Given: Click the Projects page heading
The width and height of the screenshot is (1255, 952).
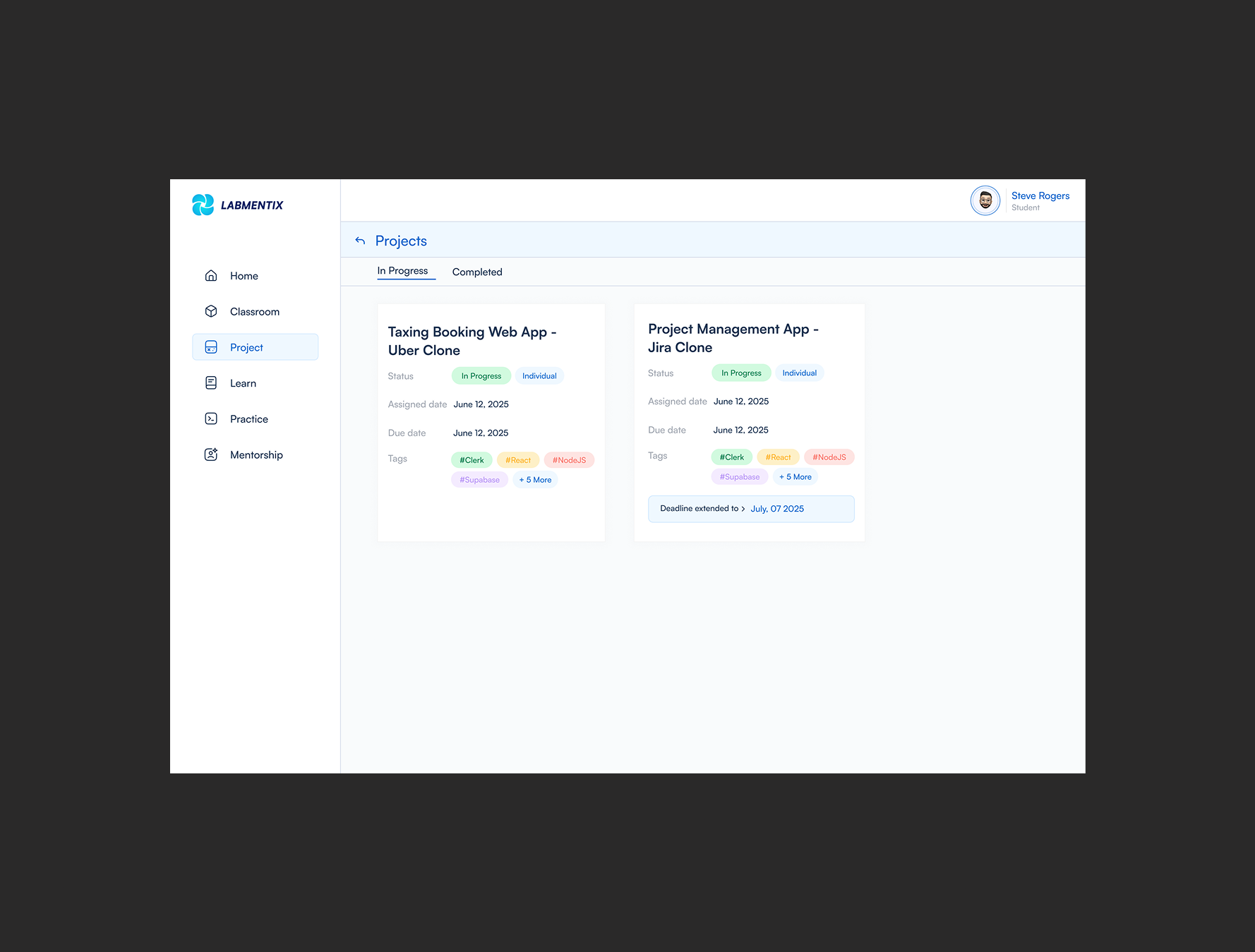Looking at the screenshot, I should click(x=401, y=241).
